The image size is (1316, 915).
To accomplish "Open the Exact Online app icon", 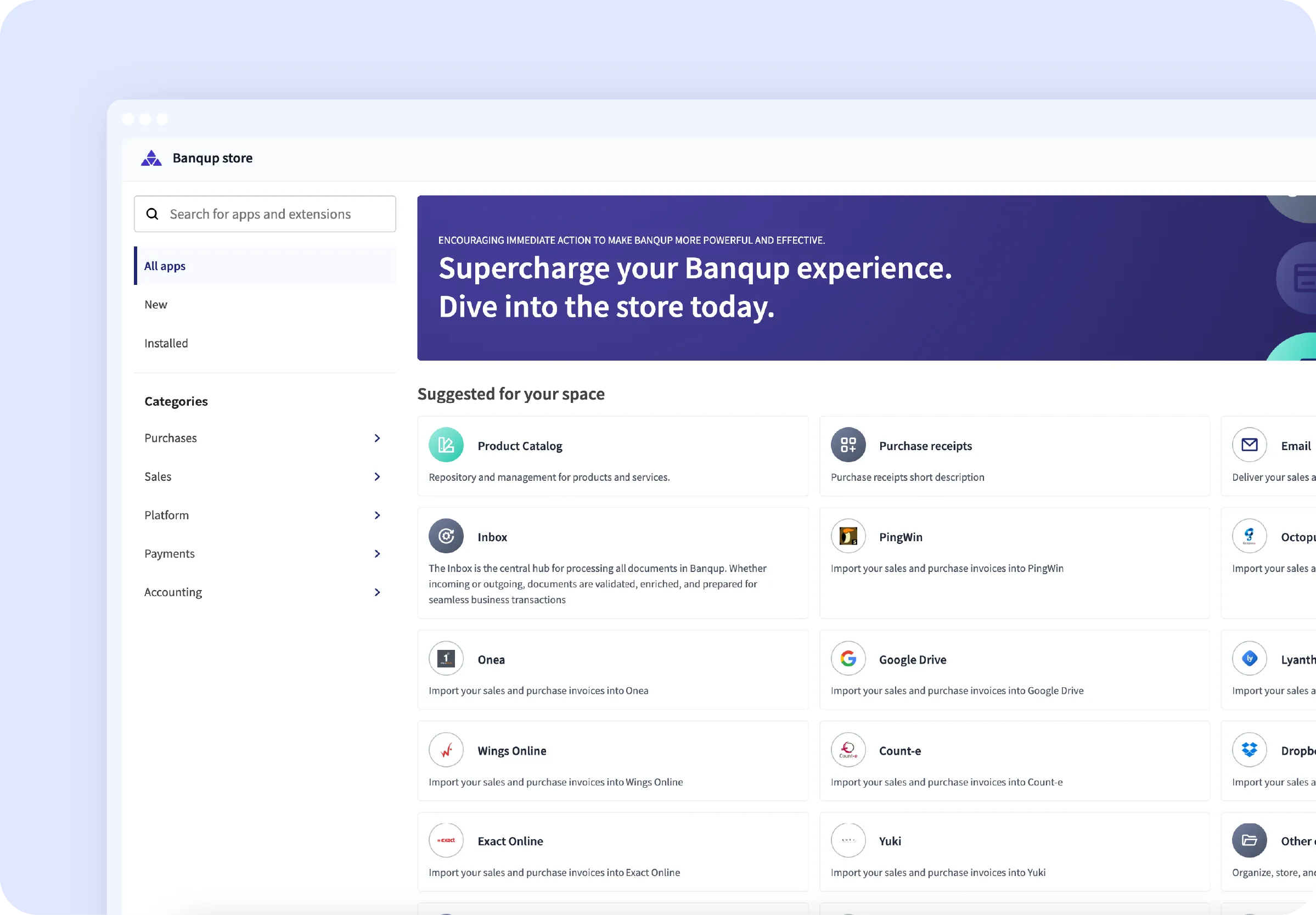I will (x=446, y=840).
